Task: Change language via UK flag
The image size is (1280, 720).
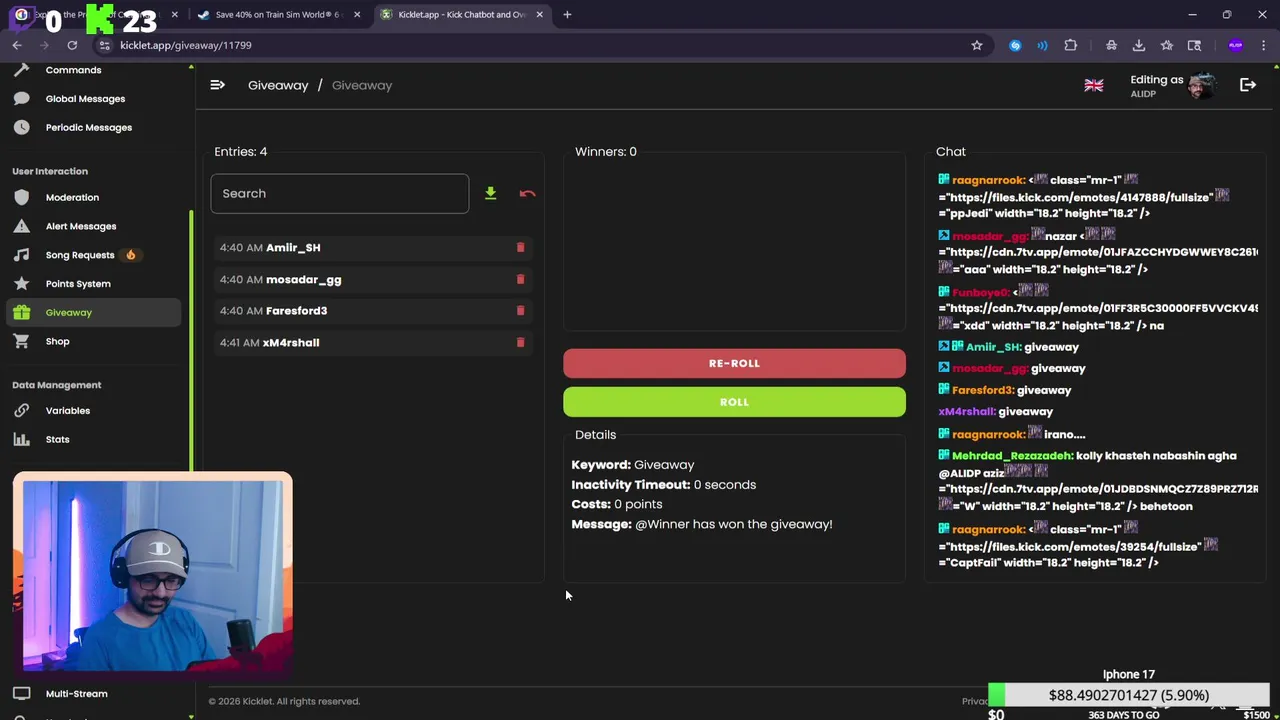Action: [1094, 85]
